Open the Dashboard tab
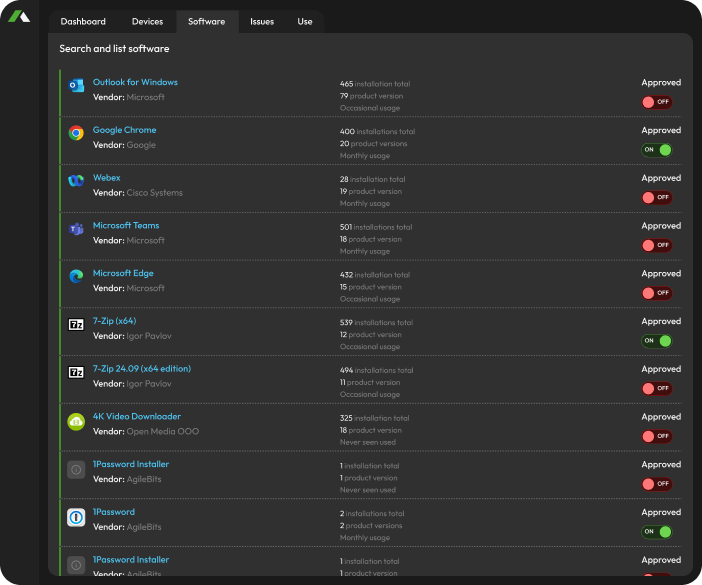The height and width of the screenshot is (585, 702). tap(83, 21)
